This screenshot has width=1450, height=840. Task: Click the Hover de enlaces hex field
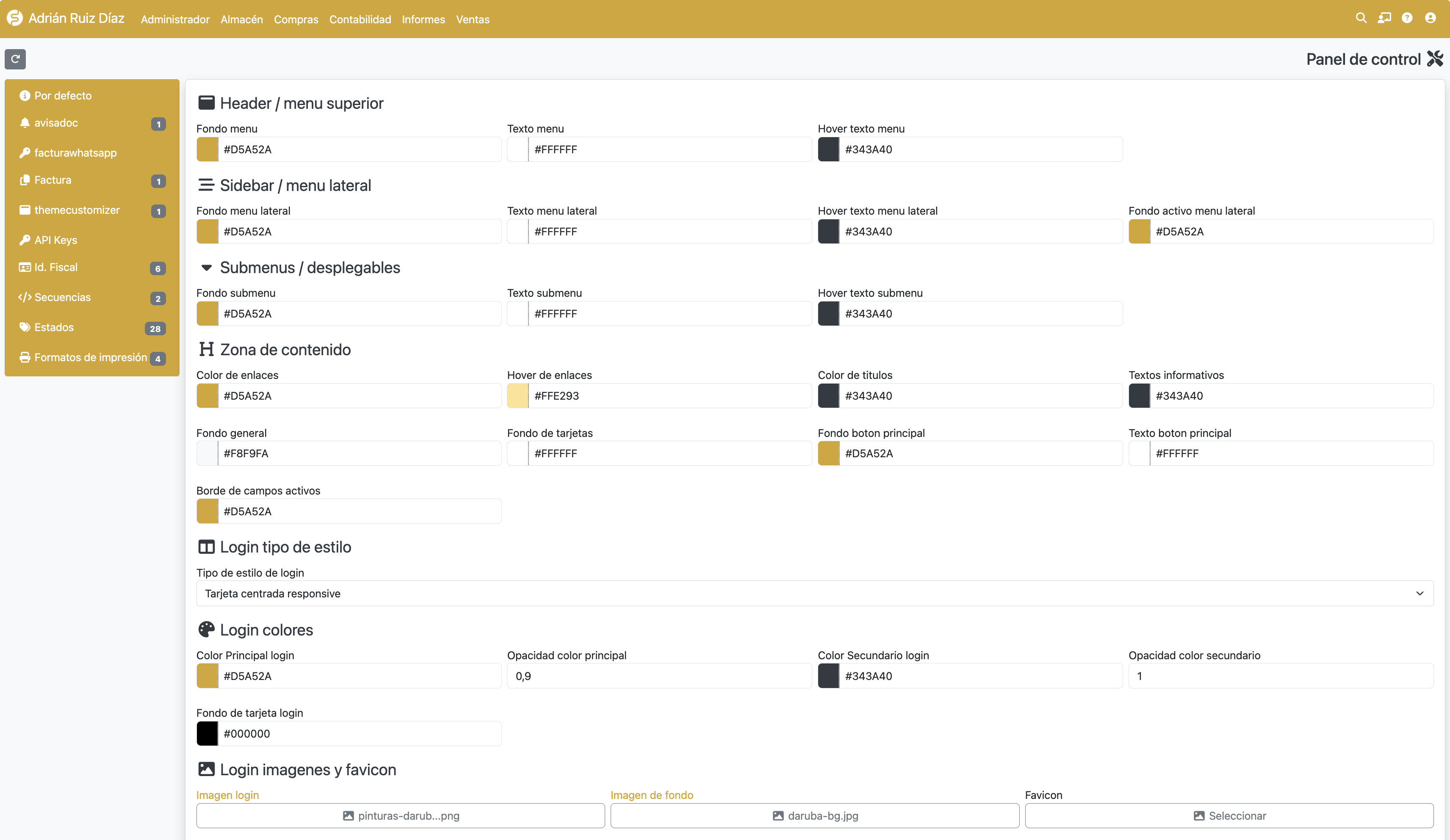point(670,396)
